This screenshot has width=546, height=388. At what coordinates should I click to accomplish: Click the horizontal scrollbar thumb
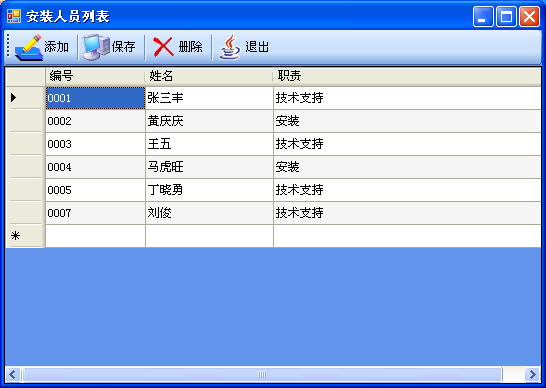coord(262,375)
